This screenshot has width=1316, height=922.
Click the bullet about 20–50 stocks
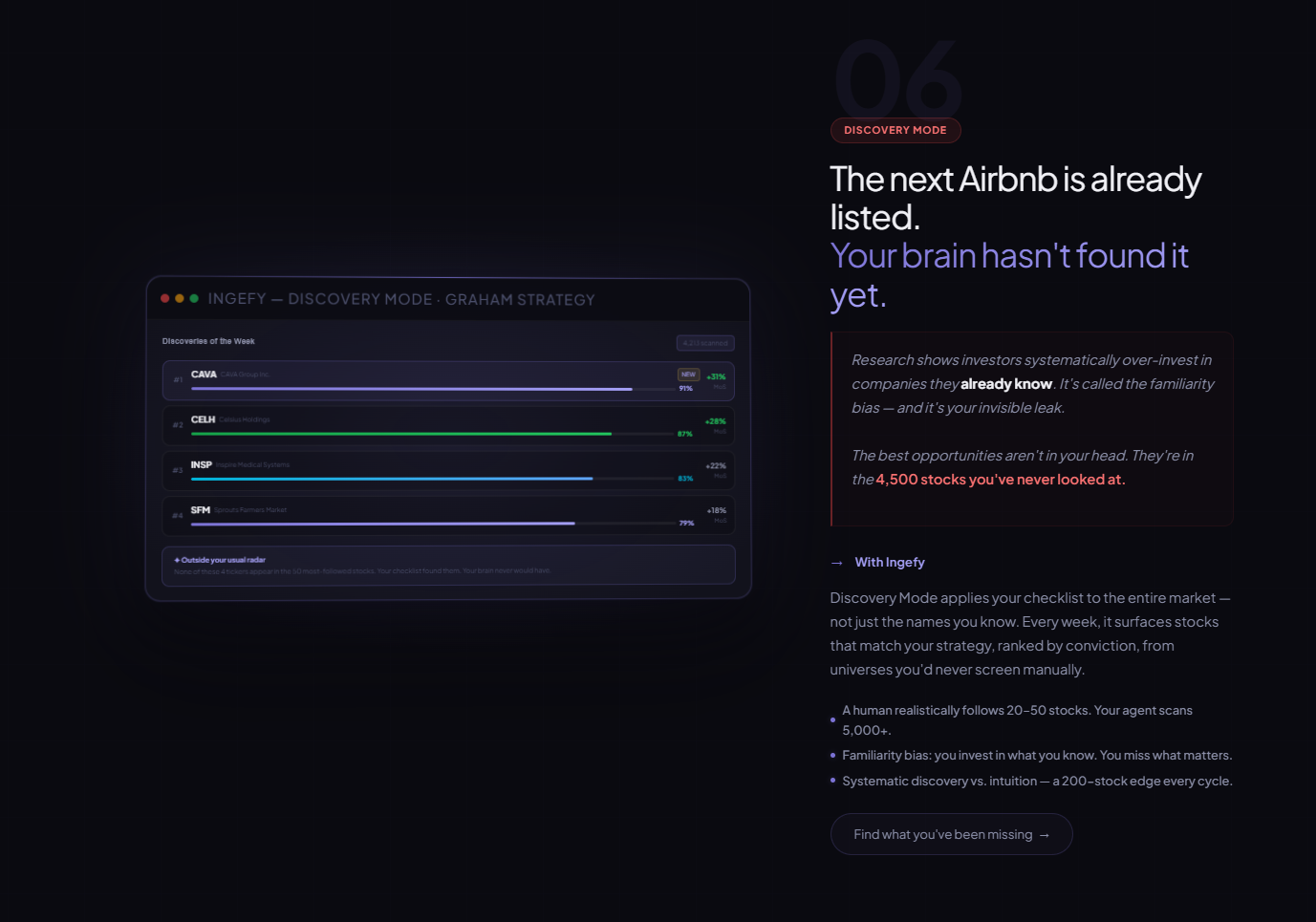pos(1030,720)
